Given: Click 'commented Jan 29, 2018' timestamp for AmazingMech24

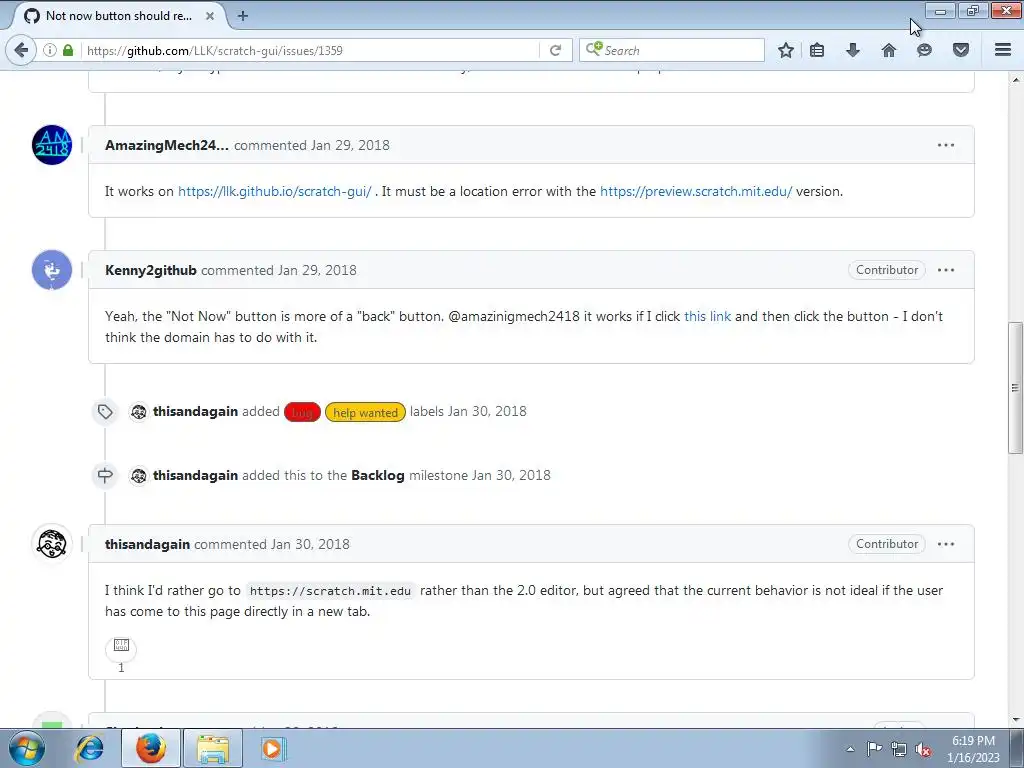Looking at the screenshot, I should pos(312,145).
